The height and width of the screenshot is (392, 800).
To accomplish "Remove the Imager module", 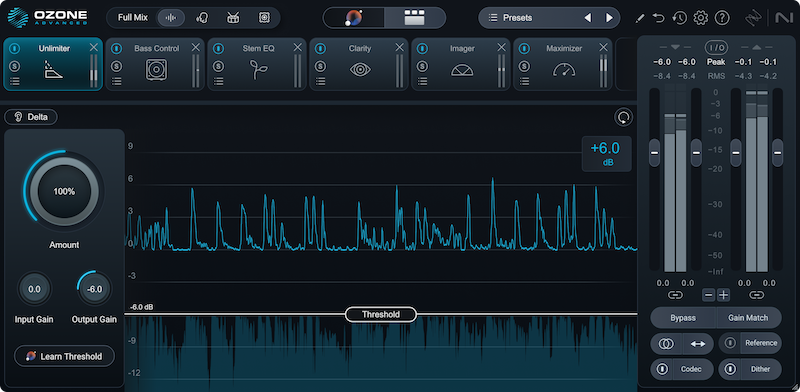I will click(502, 47).
